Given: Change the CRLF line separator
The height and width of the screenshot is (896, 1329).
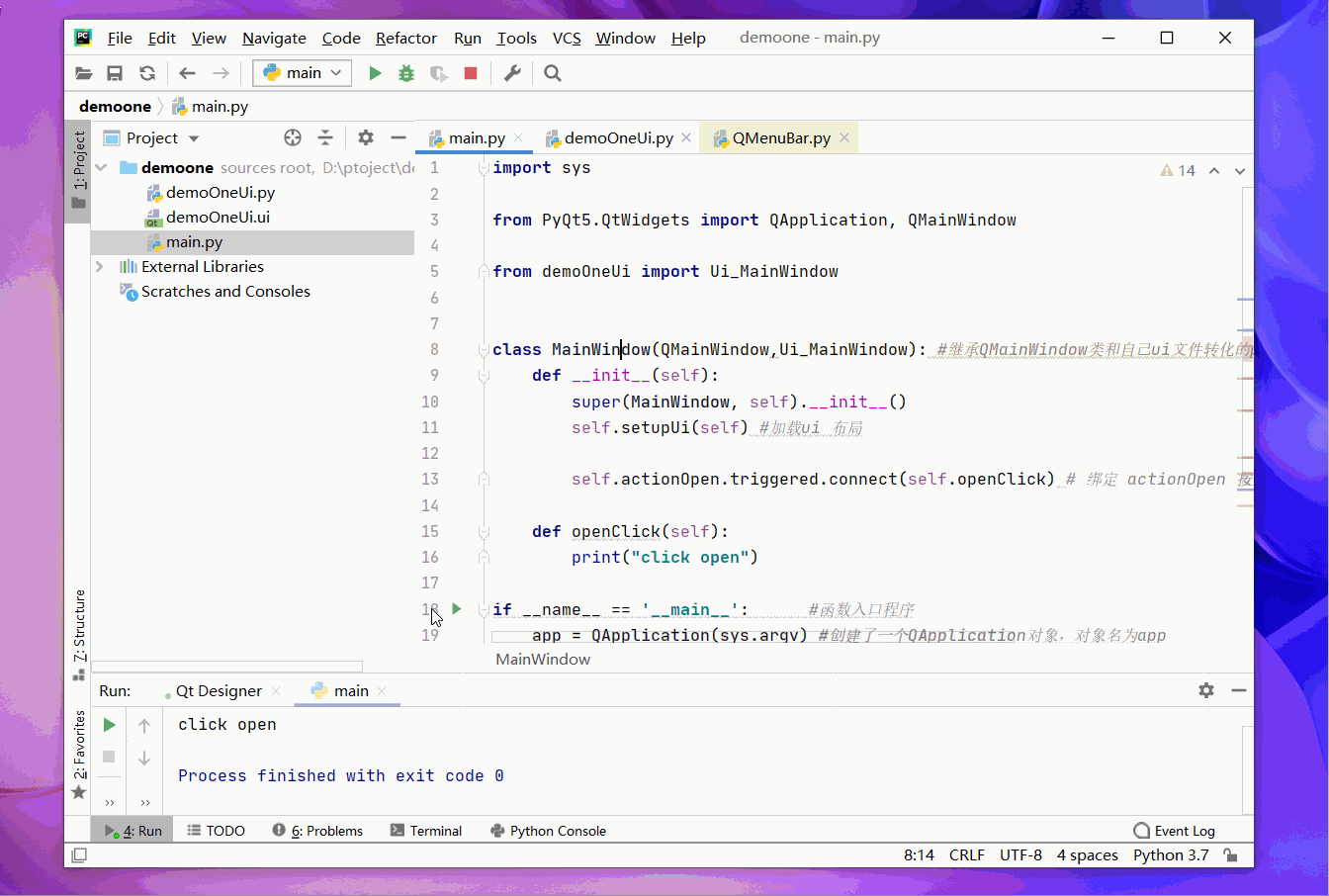Looking at the screenshot, I should coord(967,855).
